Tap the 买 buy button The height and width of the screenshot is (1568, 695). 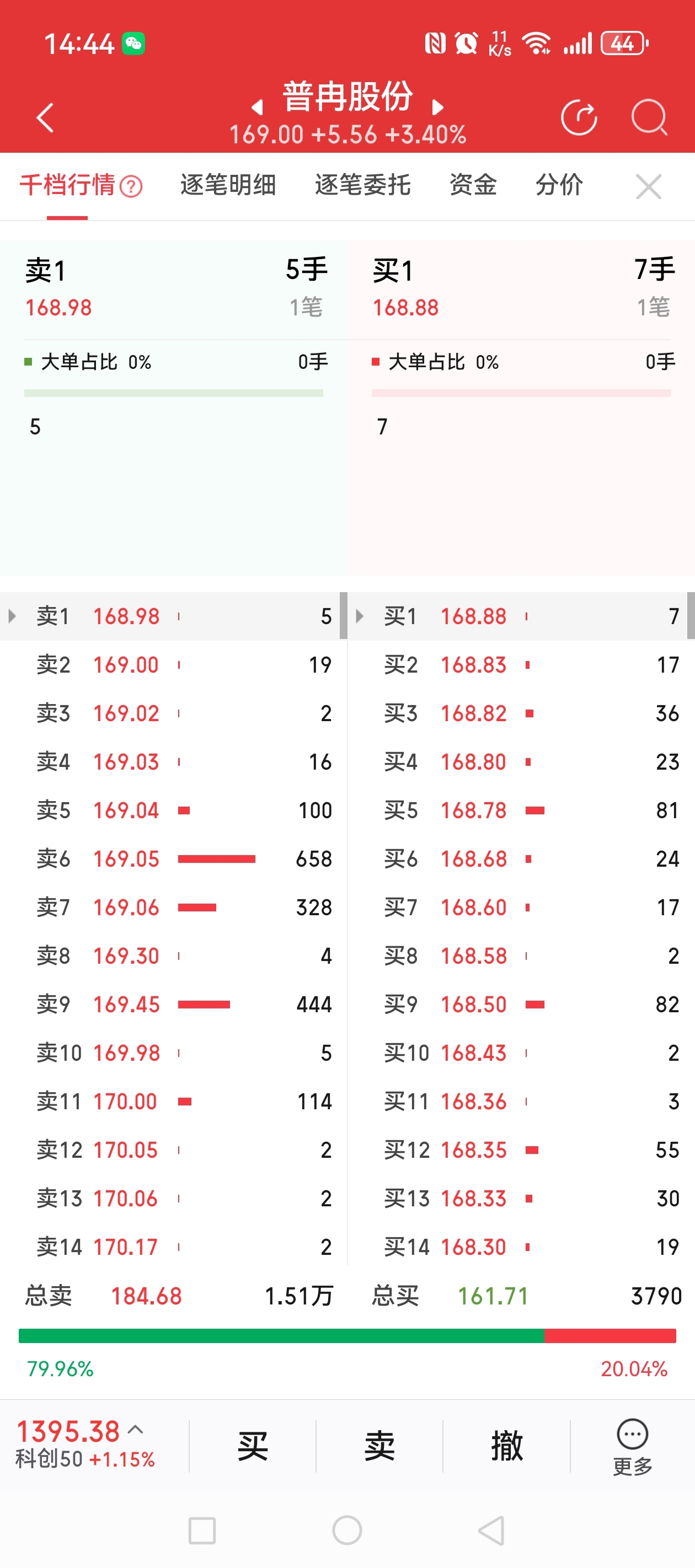pyautogui.click(x=252, y=1446)
